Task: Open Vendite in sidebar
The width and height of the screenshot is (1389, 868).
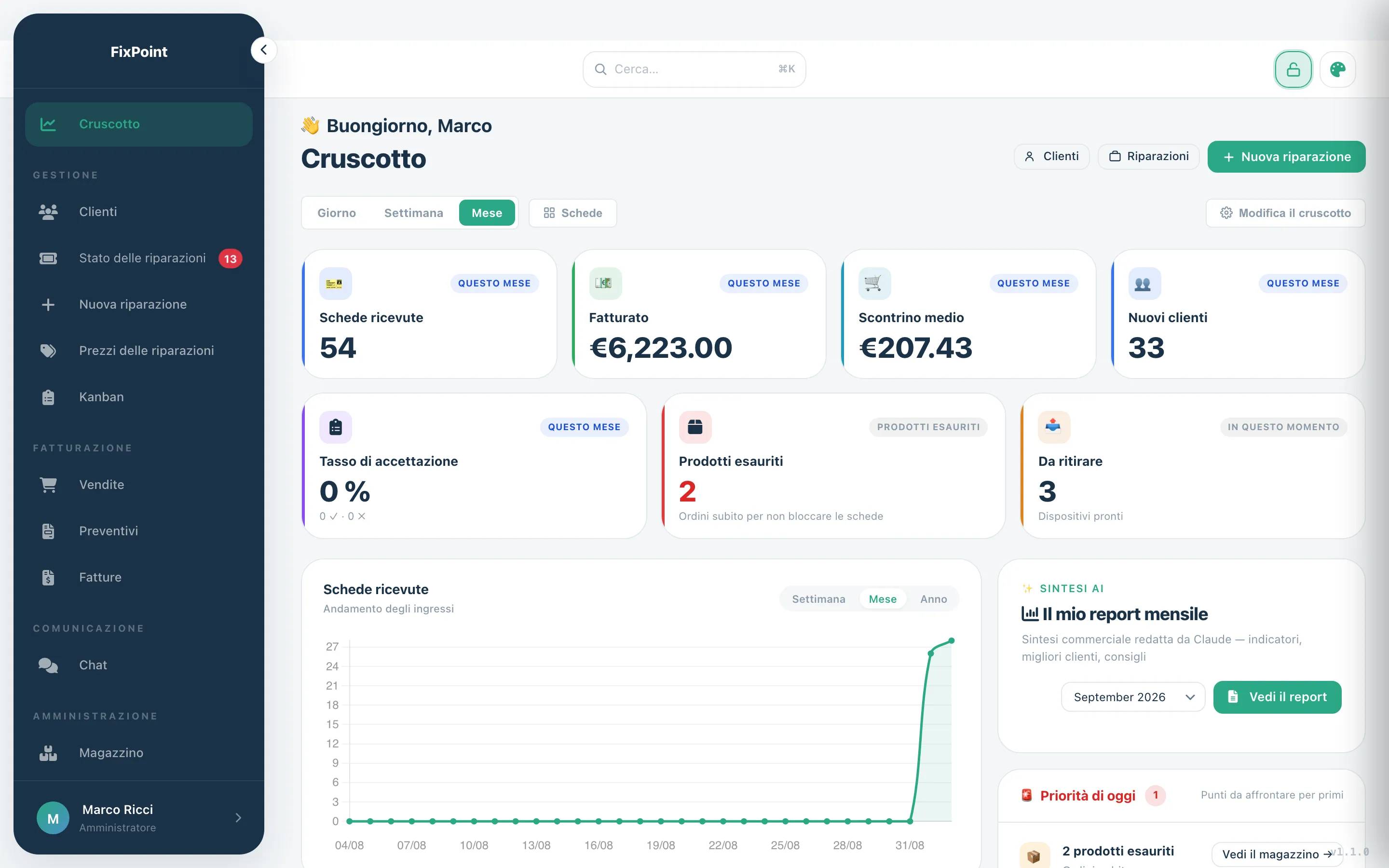Action: click(138, 485)
